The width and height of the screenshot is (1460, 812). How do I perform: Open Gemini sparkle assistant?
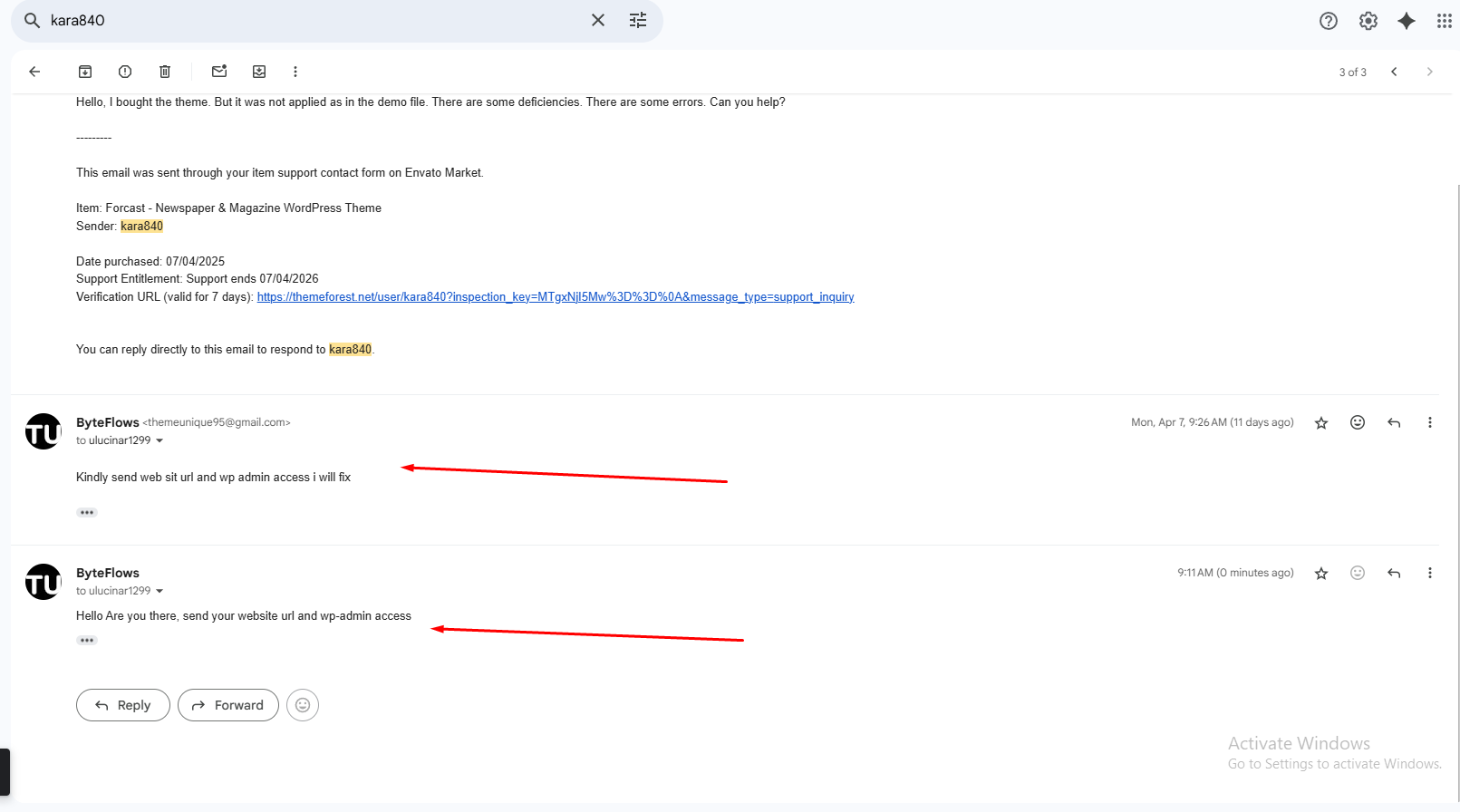pyautogui.click(x=1407, y=21)
